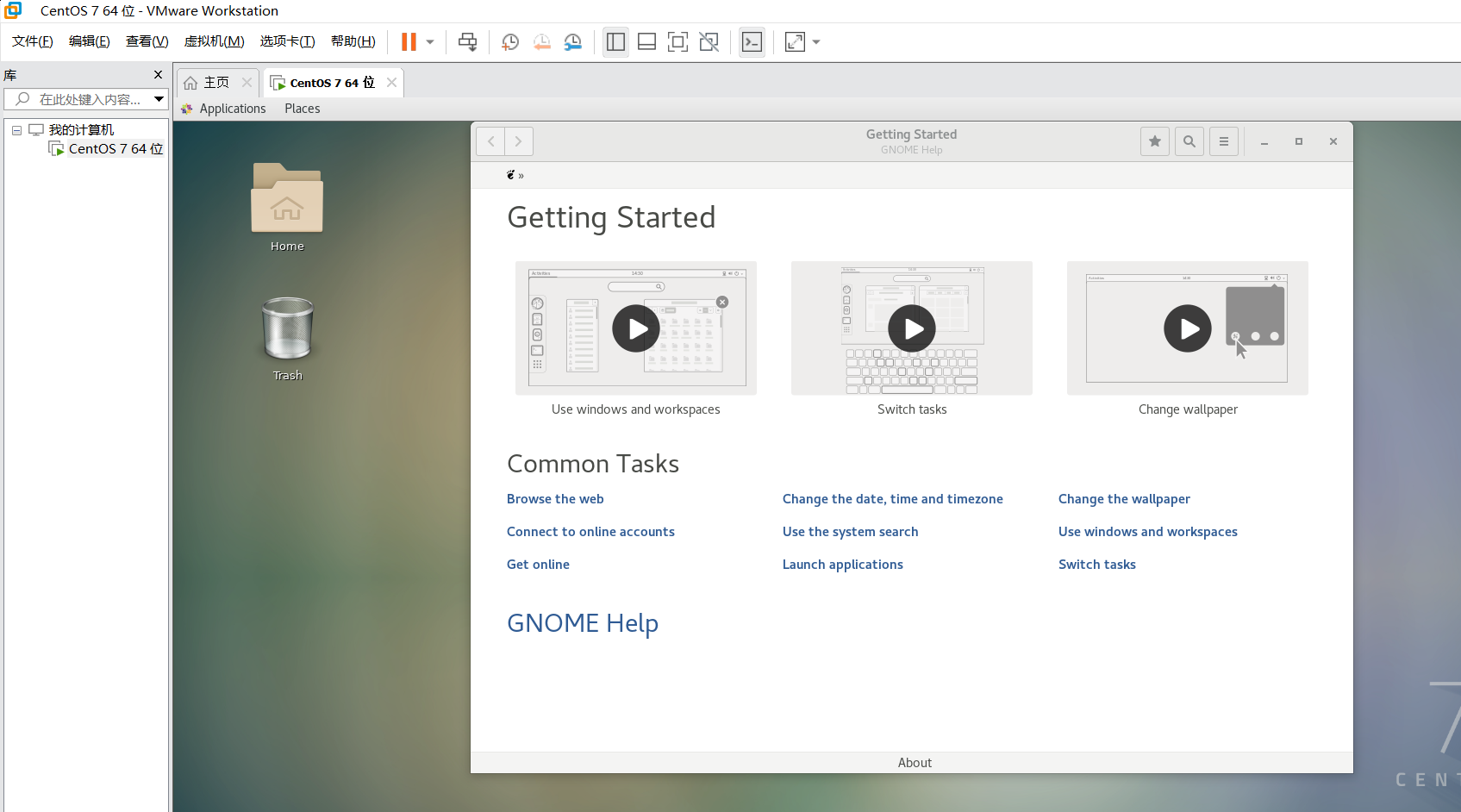Viewport: 1461px width, 812px height.
Task: Open the power options dropdown beside pause
Action: coord(430,42)
